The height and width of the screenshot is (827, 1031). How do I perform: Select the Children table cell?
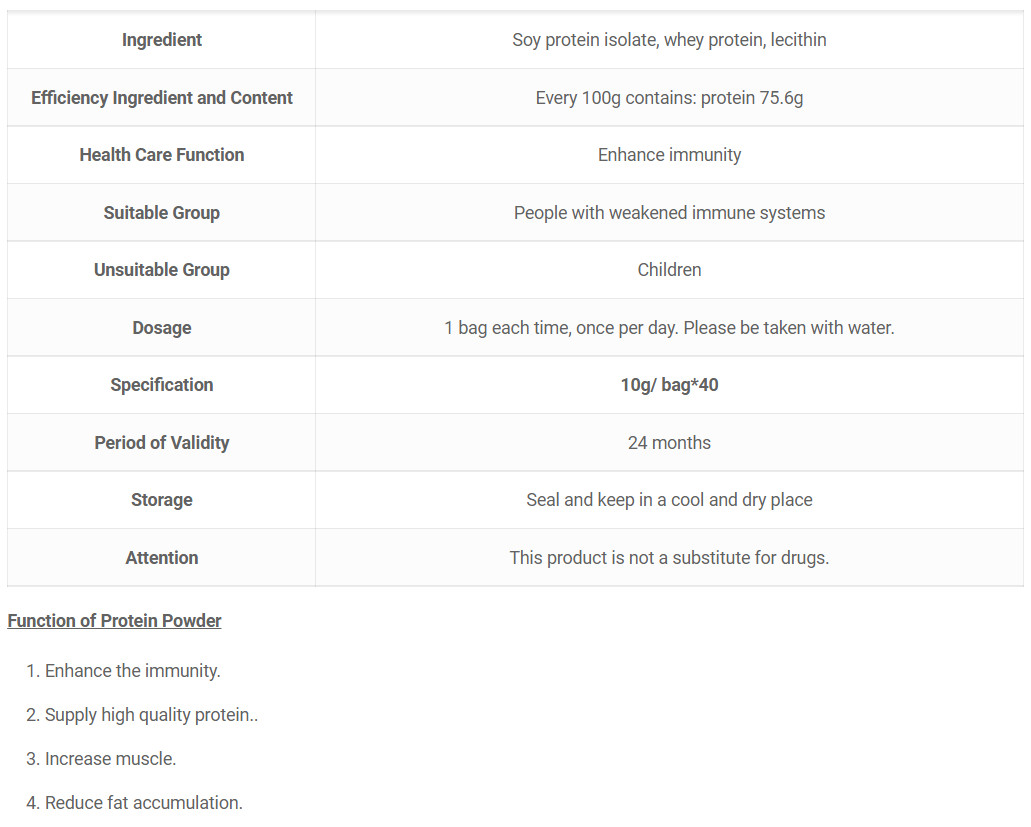pyautogui.click(x=669, y=270)
